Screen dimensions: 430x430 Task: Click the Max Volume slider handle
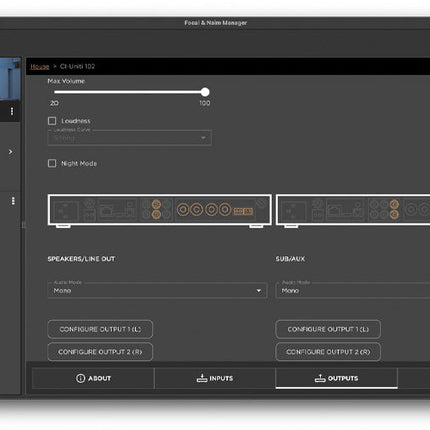point(205,92)
